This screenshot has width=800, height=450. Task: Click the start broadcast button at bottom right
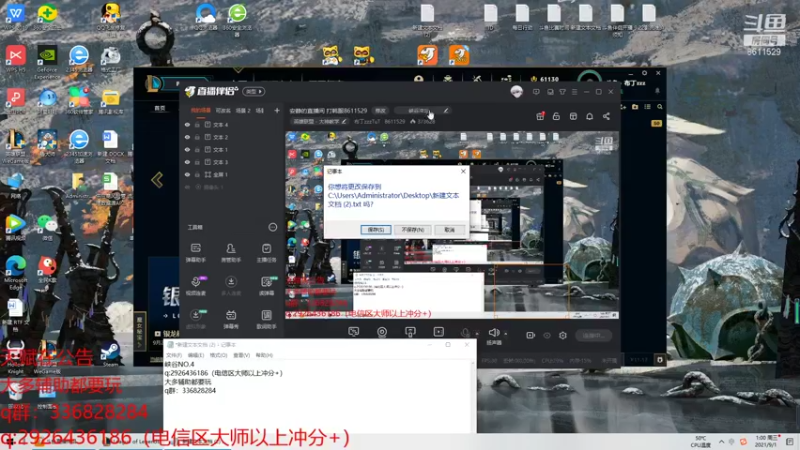tap(594, 335)
